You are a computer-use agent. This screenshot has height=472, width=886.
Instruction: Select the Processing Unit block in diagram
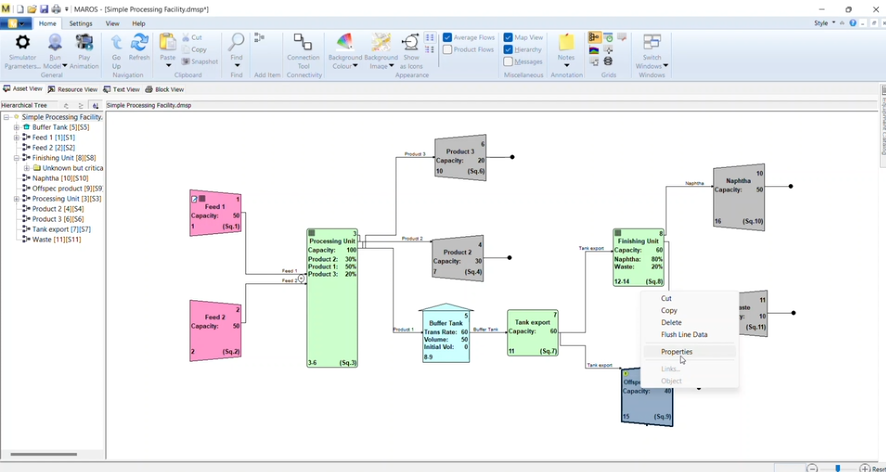[332, 298]
